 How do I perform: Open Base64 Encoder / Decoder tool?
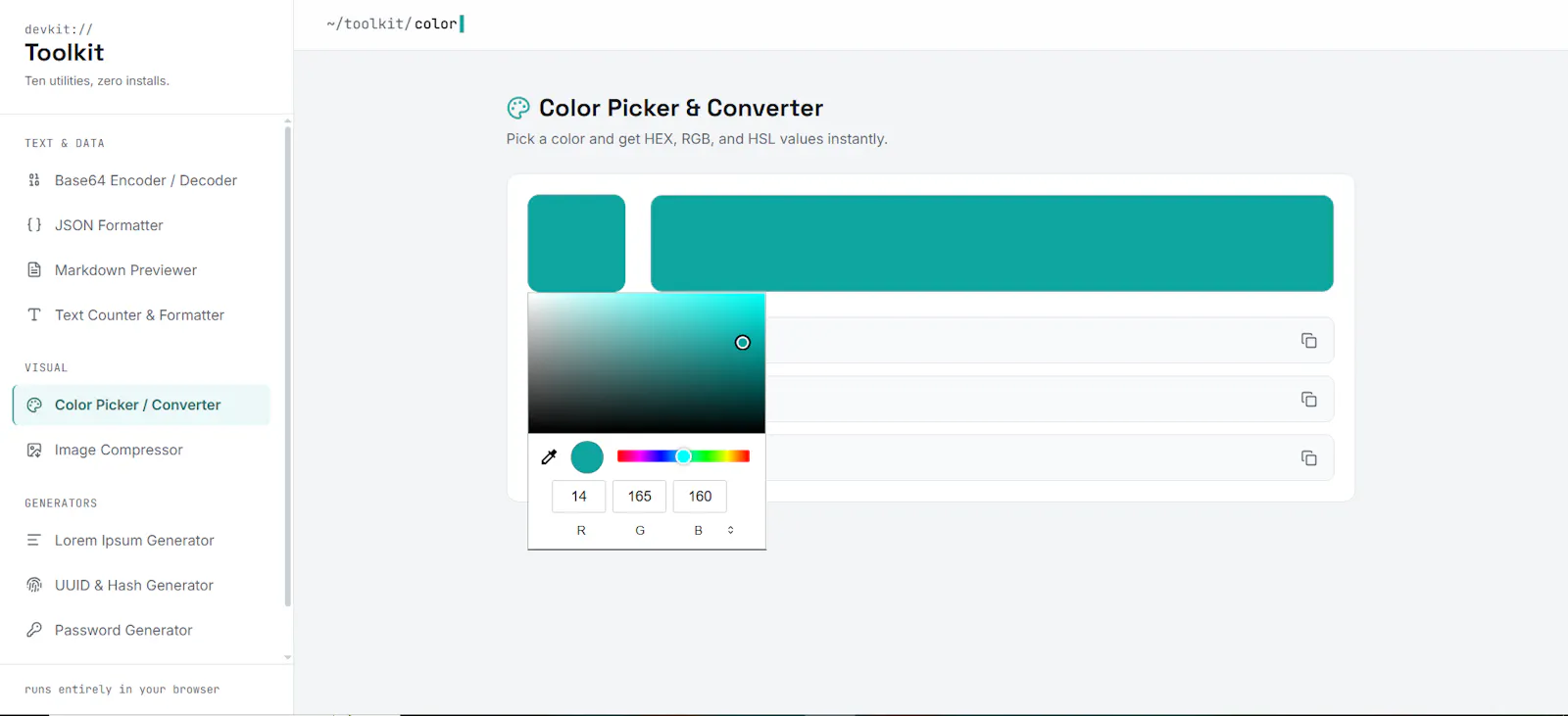click(141, 180)
